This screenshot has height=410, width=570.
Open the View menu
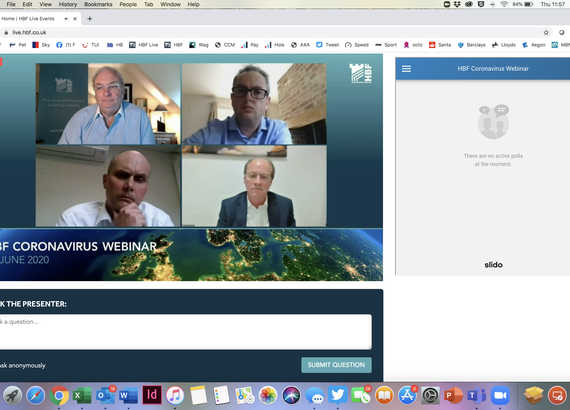45,4
